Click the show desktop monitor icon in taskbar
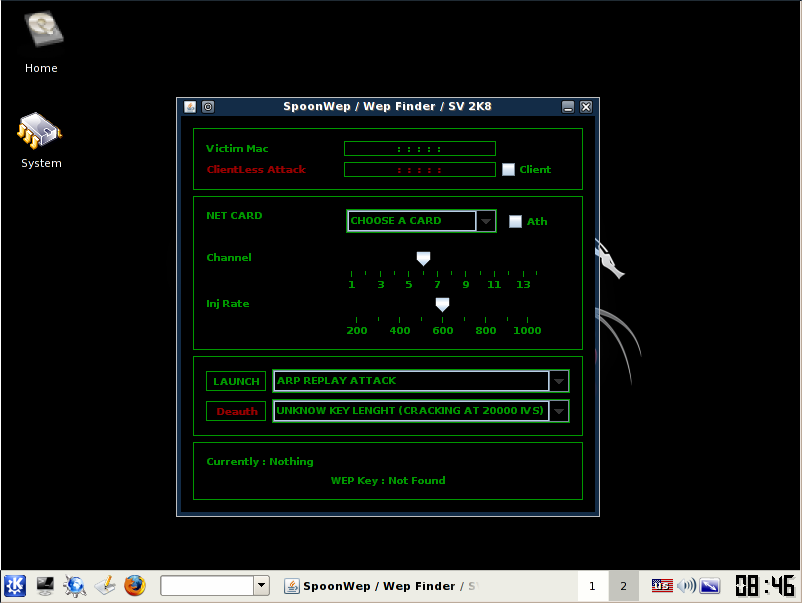The image size is (802, 603). point(45,586)
